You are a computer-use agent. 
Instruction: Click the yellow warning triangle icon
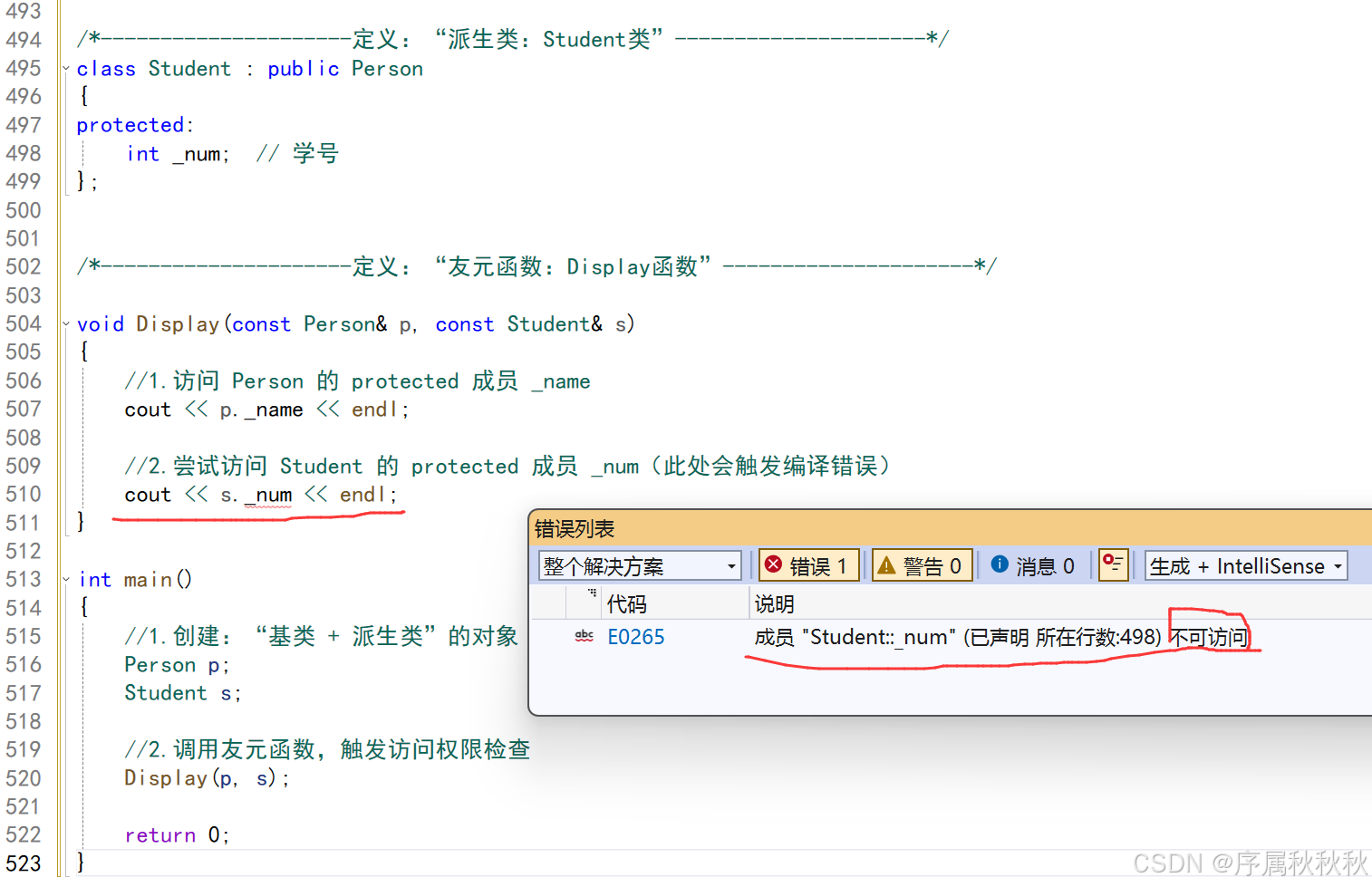(x=885, y=564)
